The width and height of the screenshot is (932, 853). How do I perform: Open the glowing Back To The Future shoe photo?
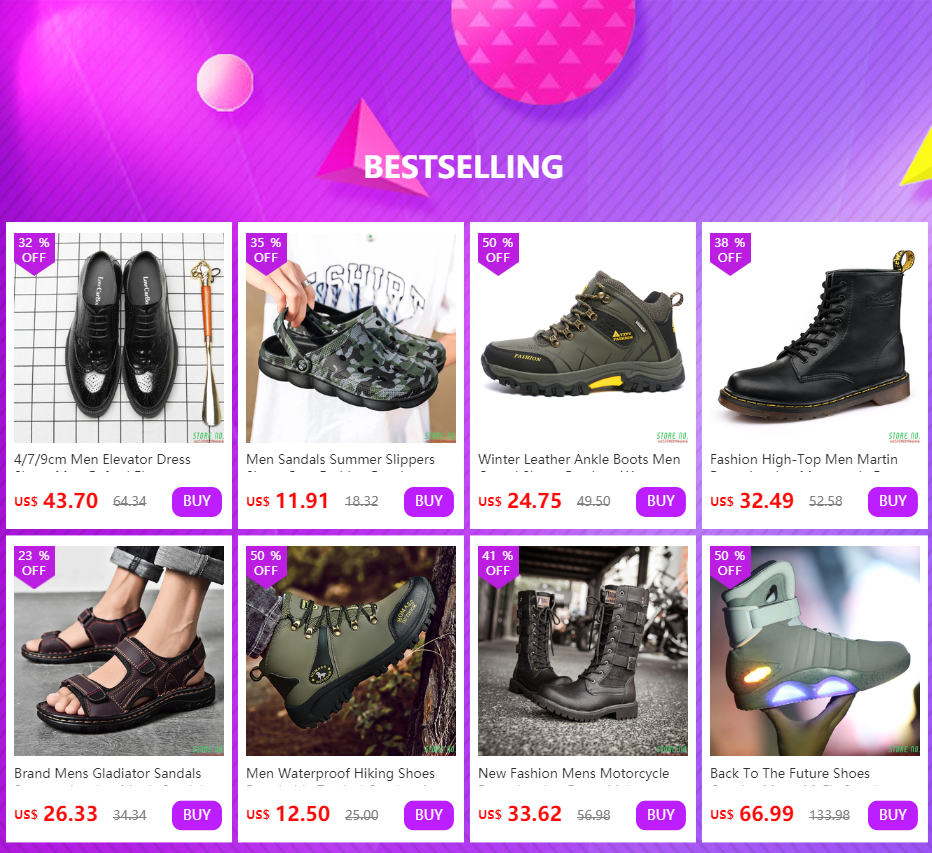pos(814,651)
